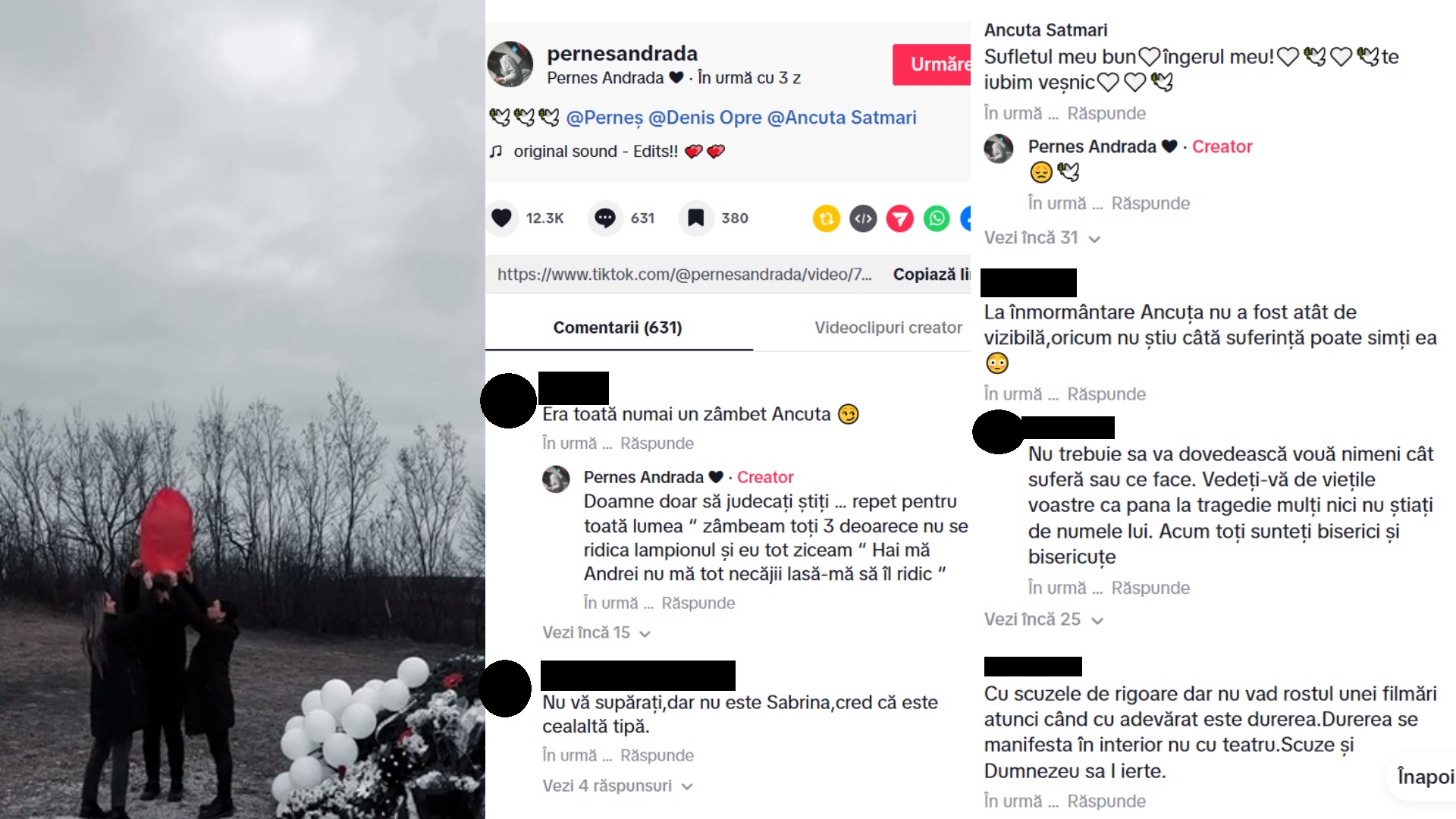Bookmark the video with the save icon
This screenshot has height=819, width=1456.
[695, 218]
